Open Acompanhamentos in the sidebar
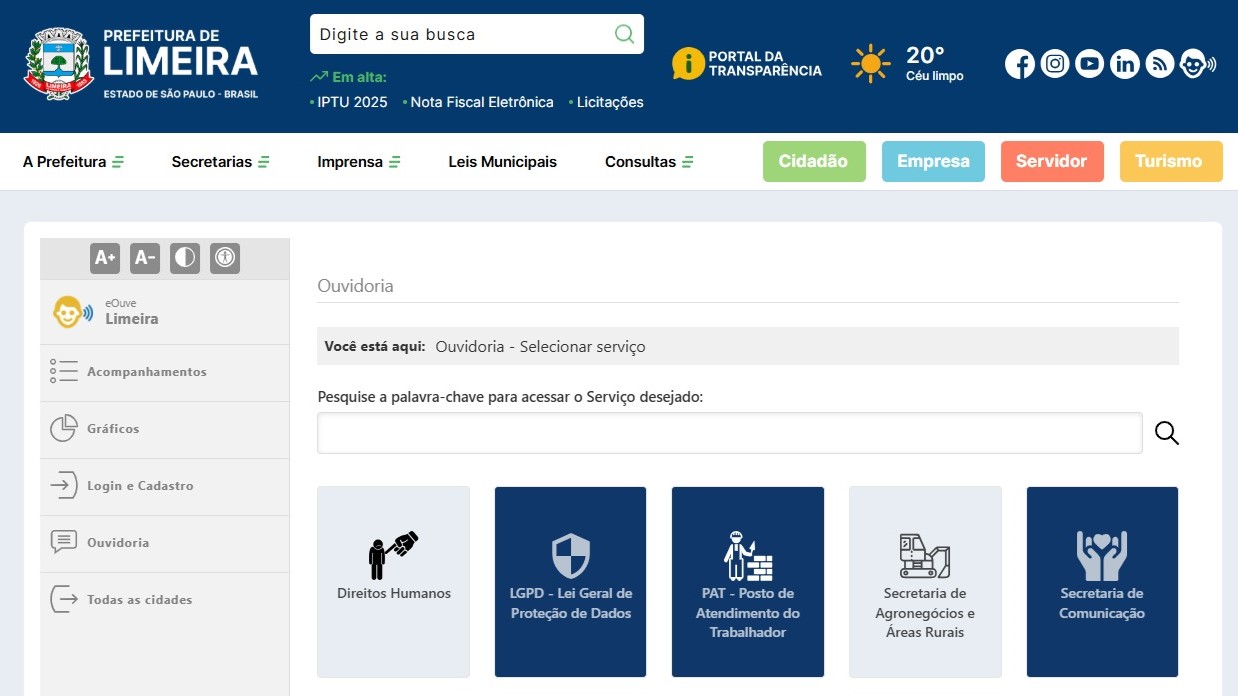This screenshot has width=1238, height=696. tap(146, 372)
